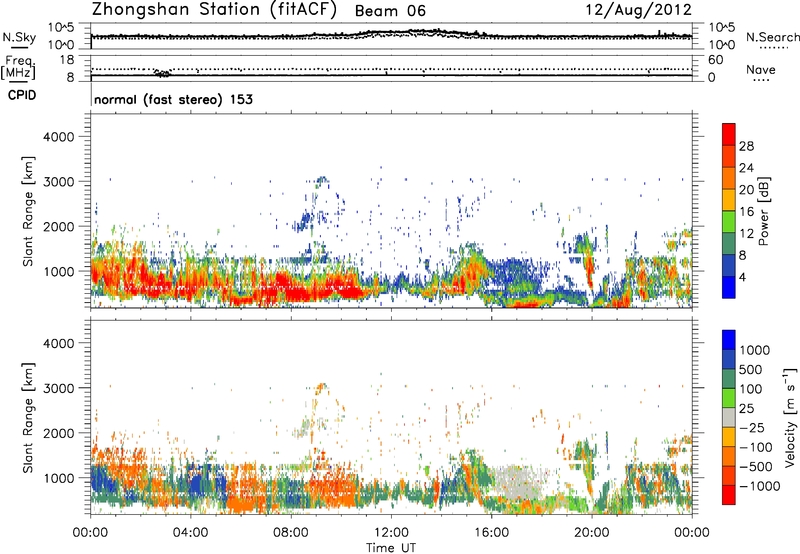Click velocity panel 'Slant Range [km]' label
This screenshot has height=554, width=800.
(28, 418)
